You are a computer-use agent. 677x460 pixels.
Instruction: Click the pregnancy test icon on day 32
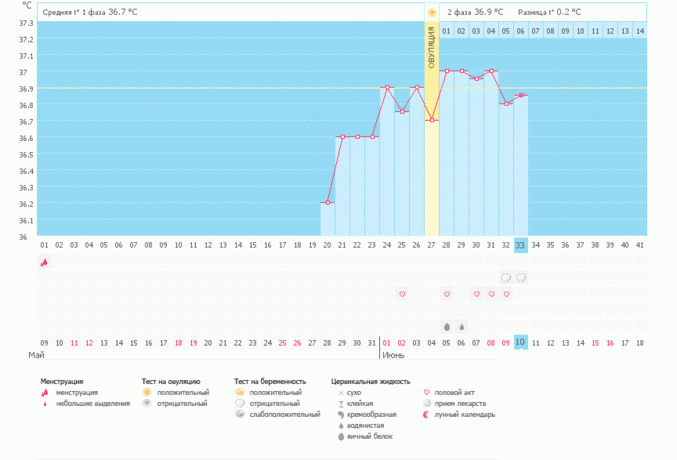[x=506, y=277]
